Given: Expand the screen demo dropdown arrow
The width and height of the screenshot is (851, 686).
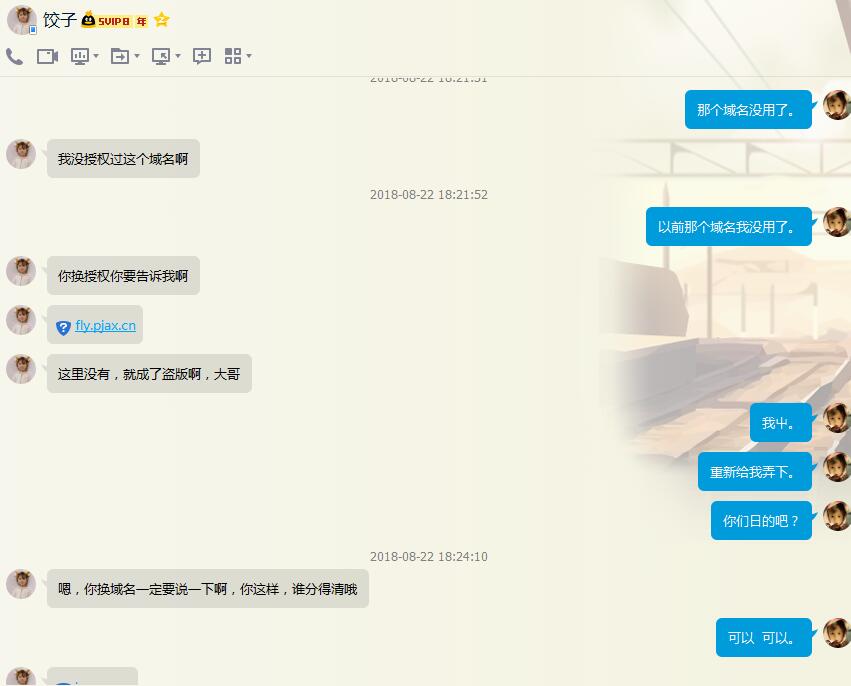Looking at the screenshot, I should pos(96,57).
